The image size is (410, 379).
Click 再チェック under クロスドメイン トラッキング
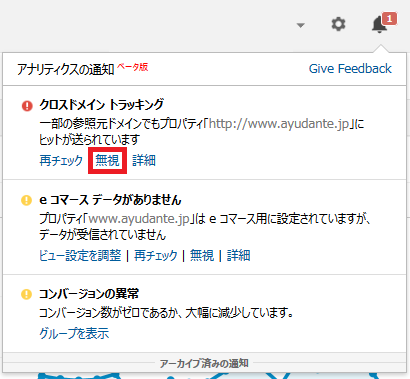61,160
